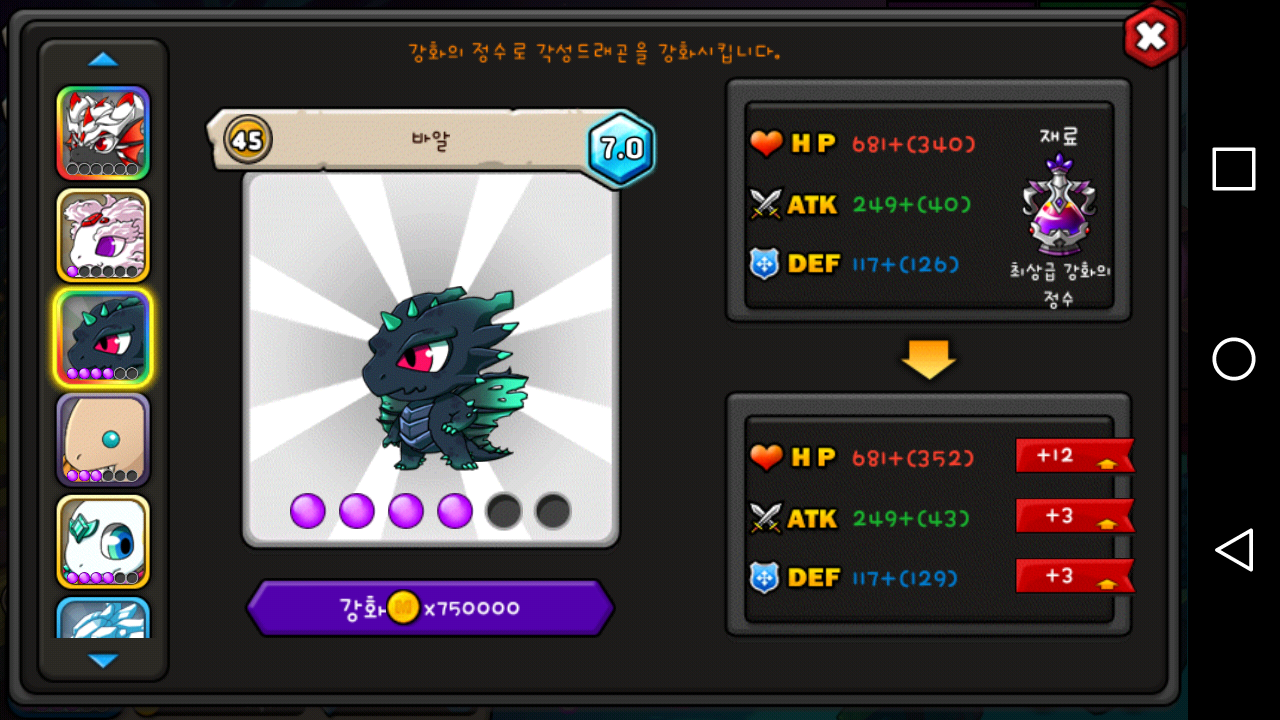Tap the Android back triangle button
Screen dimensions: 1280x720
[x=1234, y=550]
